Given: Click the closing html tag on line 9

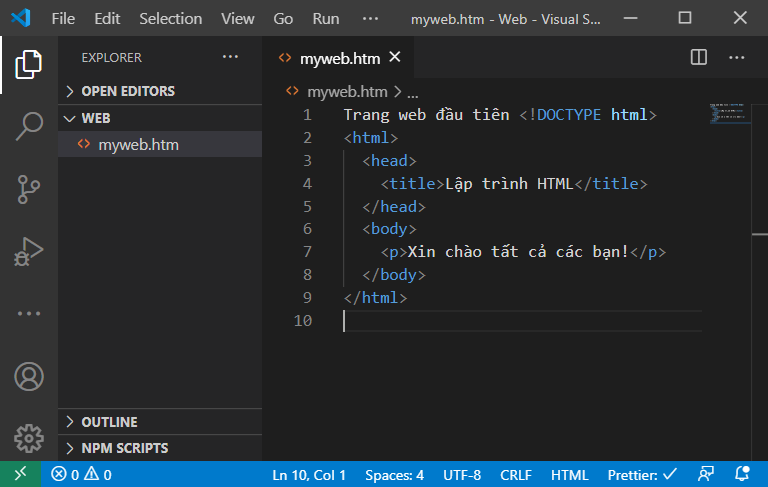Looking at the screenshot, I should click(375, 298).
